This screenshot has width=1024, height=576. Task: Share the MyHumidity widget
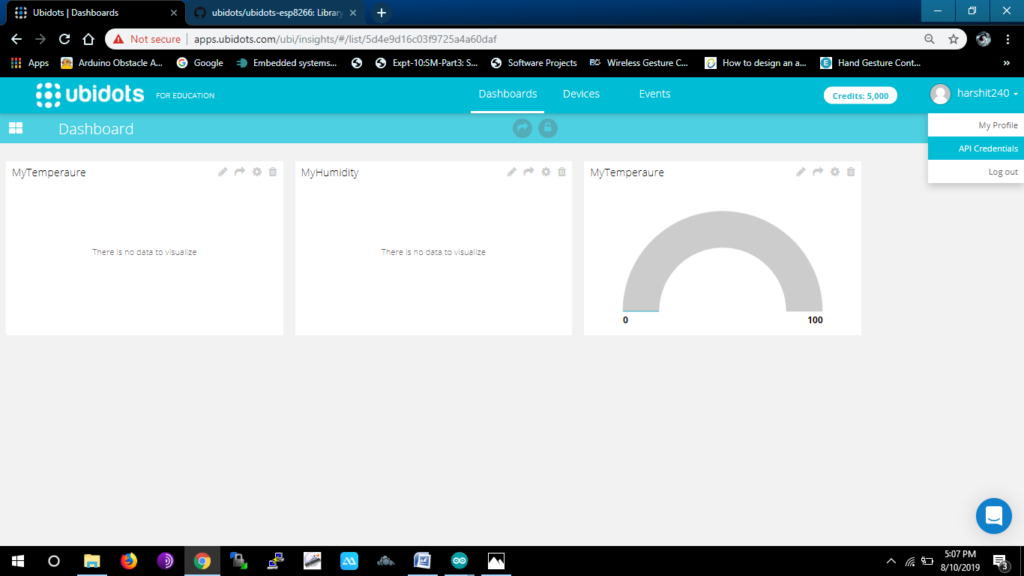pos(529,172)
